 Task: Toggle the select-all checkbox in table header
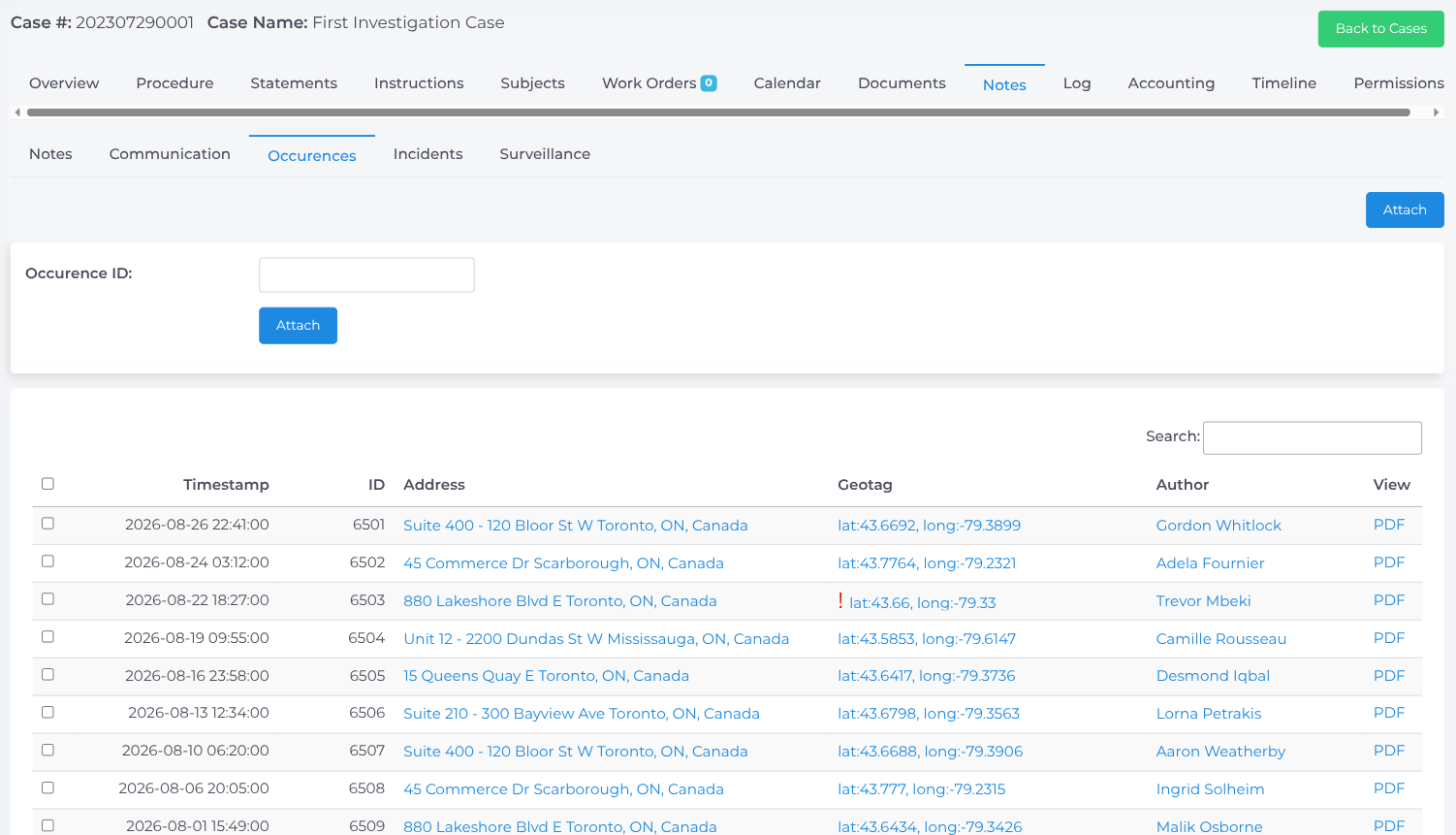(47, 484)
